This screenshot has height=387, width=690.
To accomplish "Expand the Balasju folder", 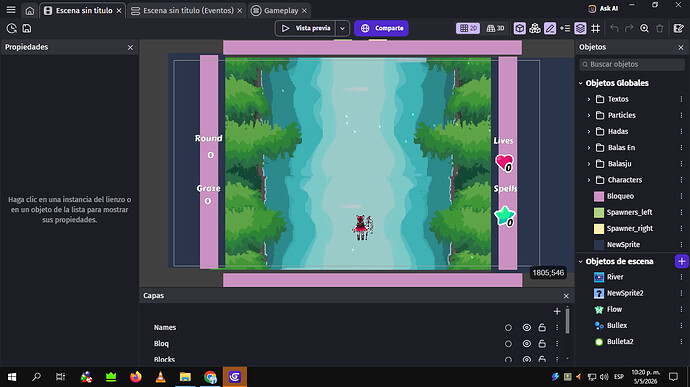I will [x=589, y=164].
